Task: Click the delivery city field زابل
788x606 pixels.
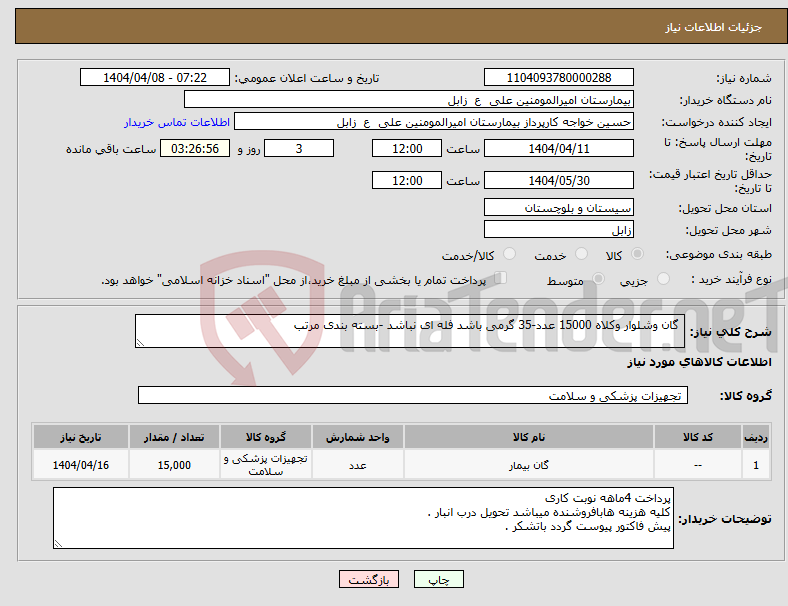Action: pyautogui.click(x=559, y=229)
